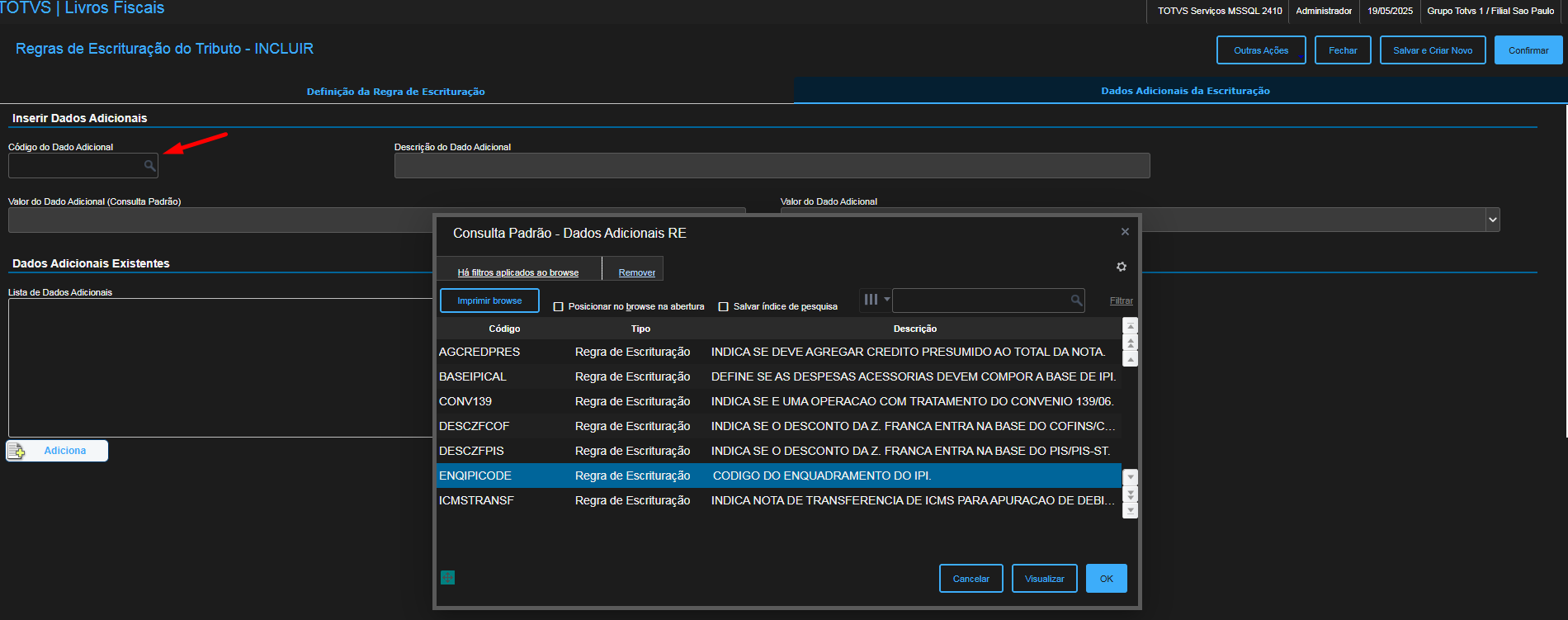Select Dados Adicionais da Escrituração tab
The image size is (1568, 620).
[1185, 91]
